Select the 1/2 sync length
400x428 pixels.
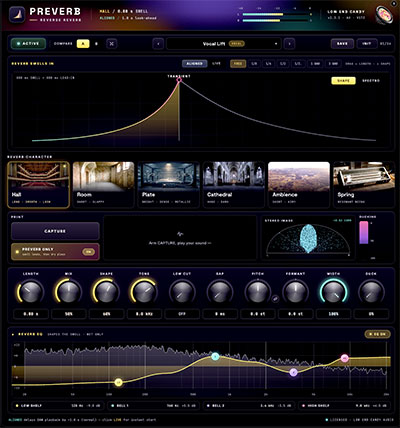[283, 63]
